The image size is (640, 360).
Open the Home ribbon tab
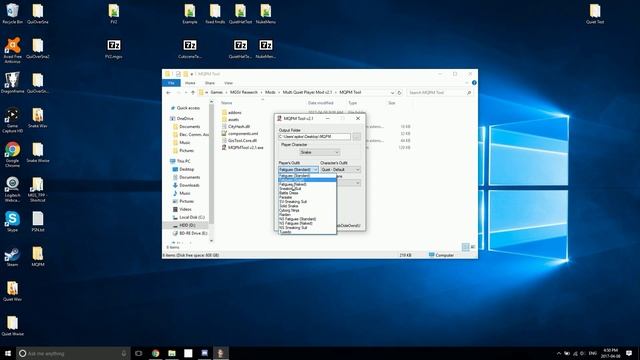coord(190,83)
